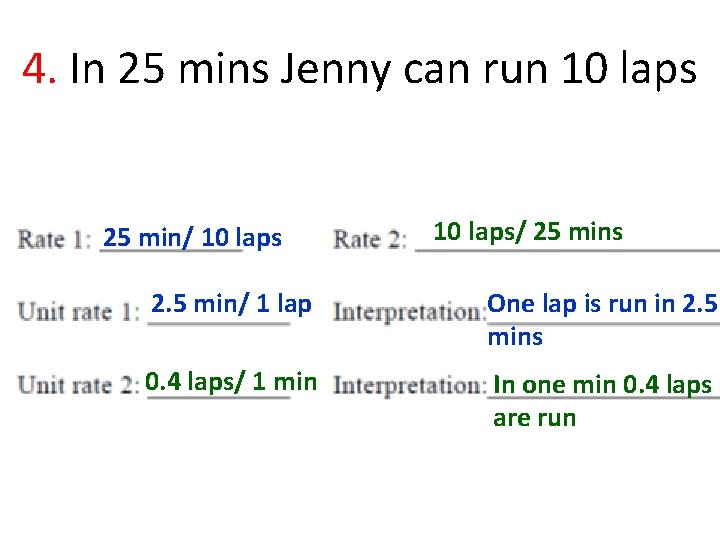Select the 0.4 laps/ 1 min answer
Screen dimensions: 720x540
(231, 382)
